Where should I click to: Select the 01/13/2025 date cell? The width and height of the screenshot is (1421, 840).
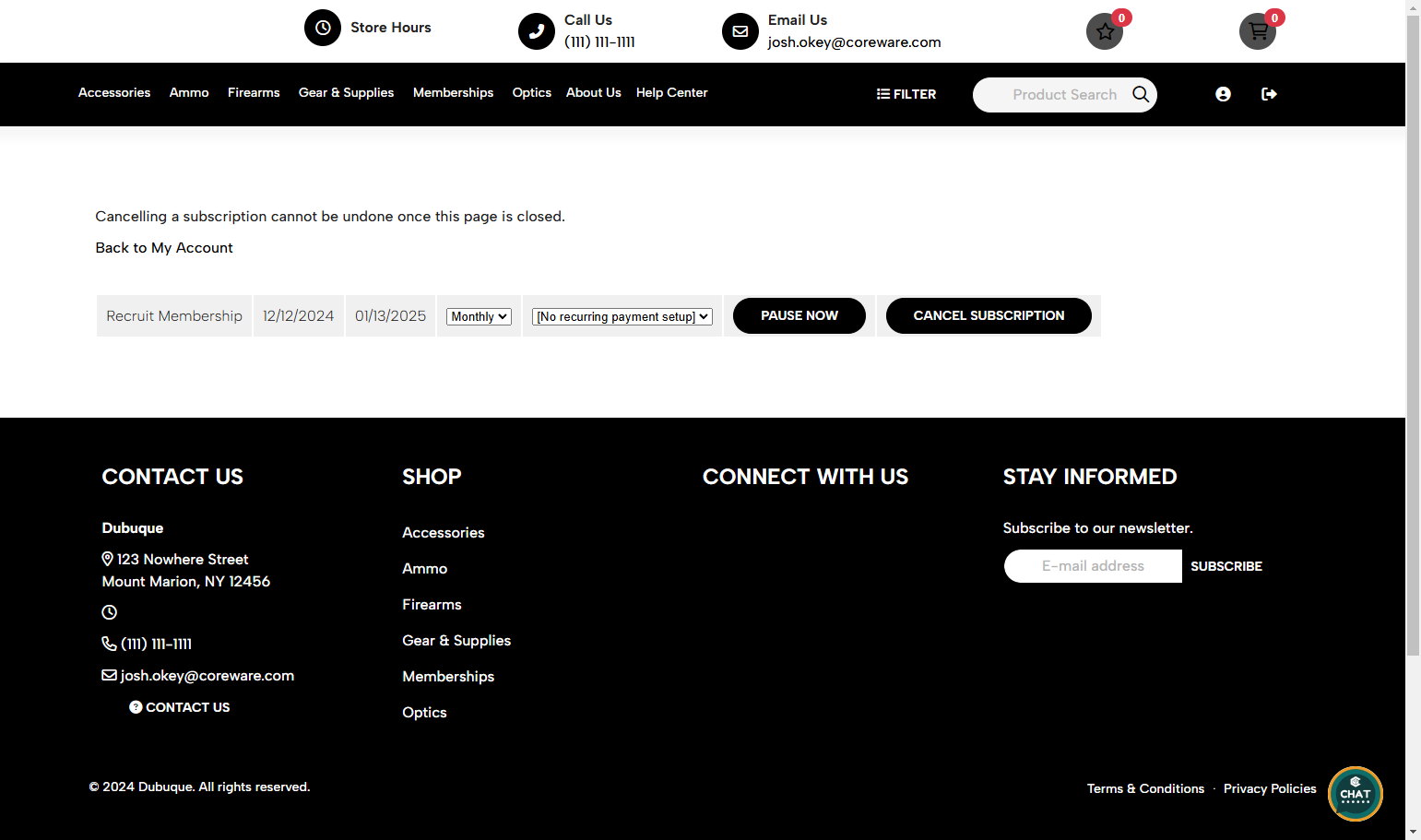tap(390, 315)
